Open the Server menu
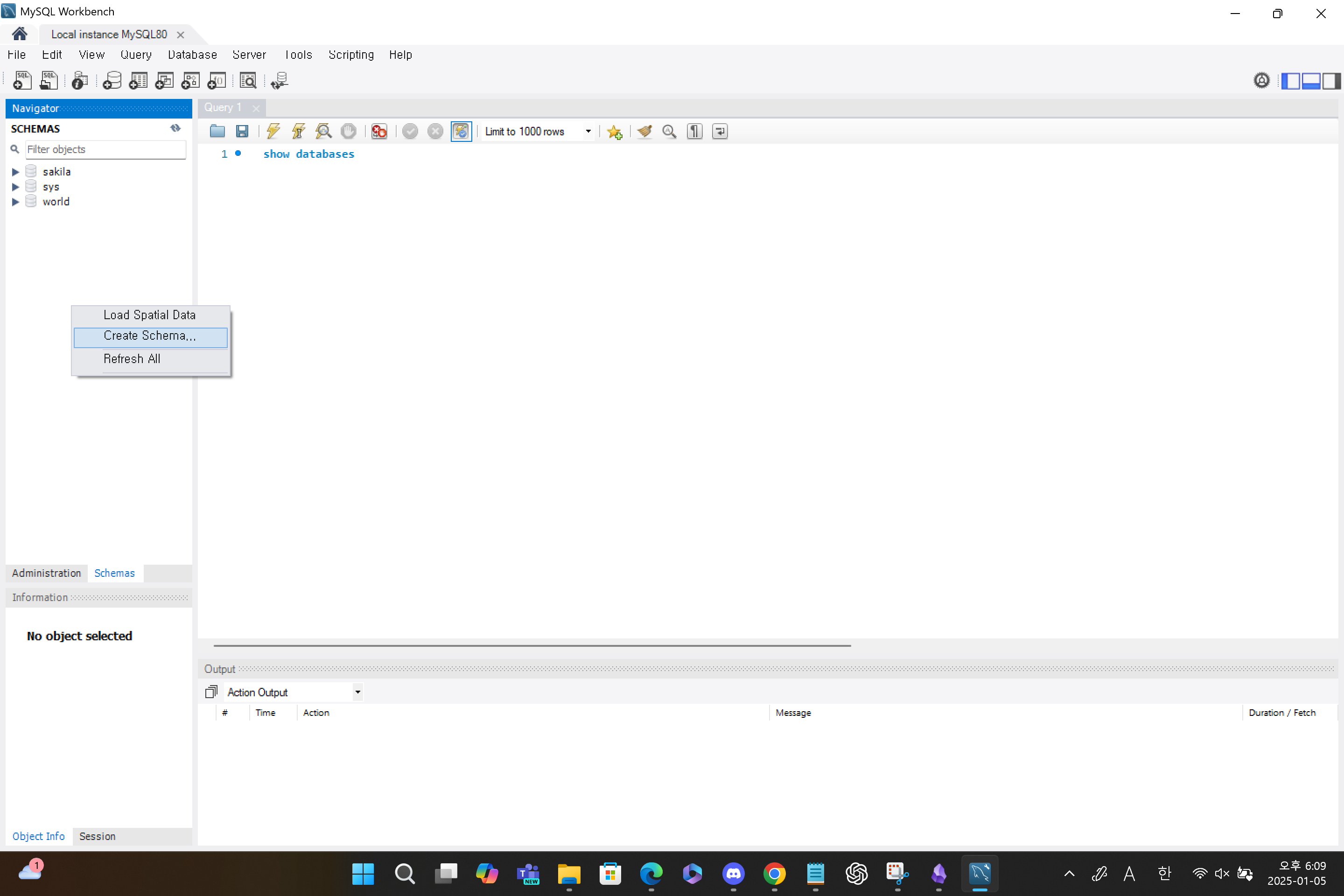The height and width of the screenshot is (896, 1344). (x=249, y=55)
